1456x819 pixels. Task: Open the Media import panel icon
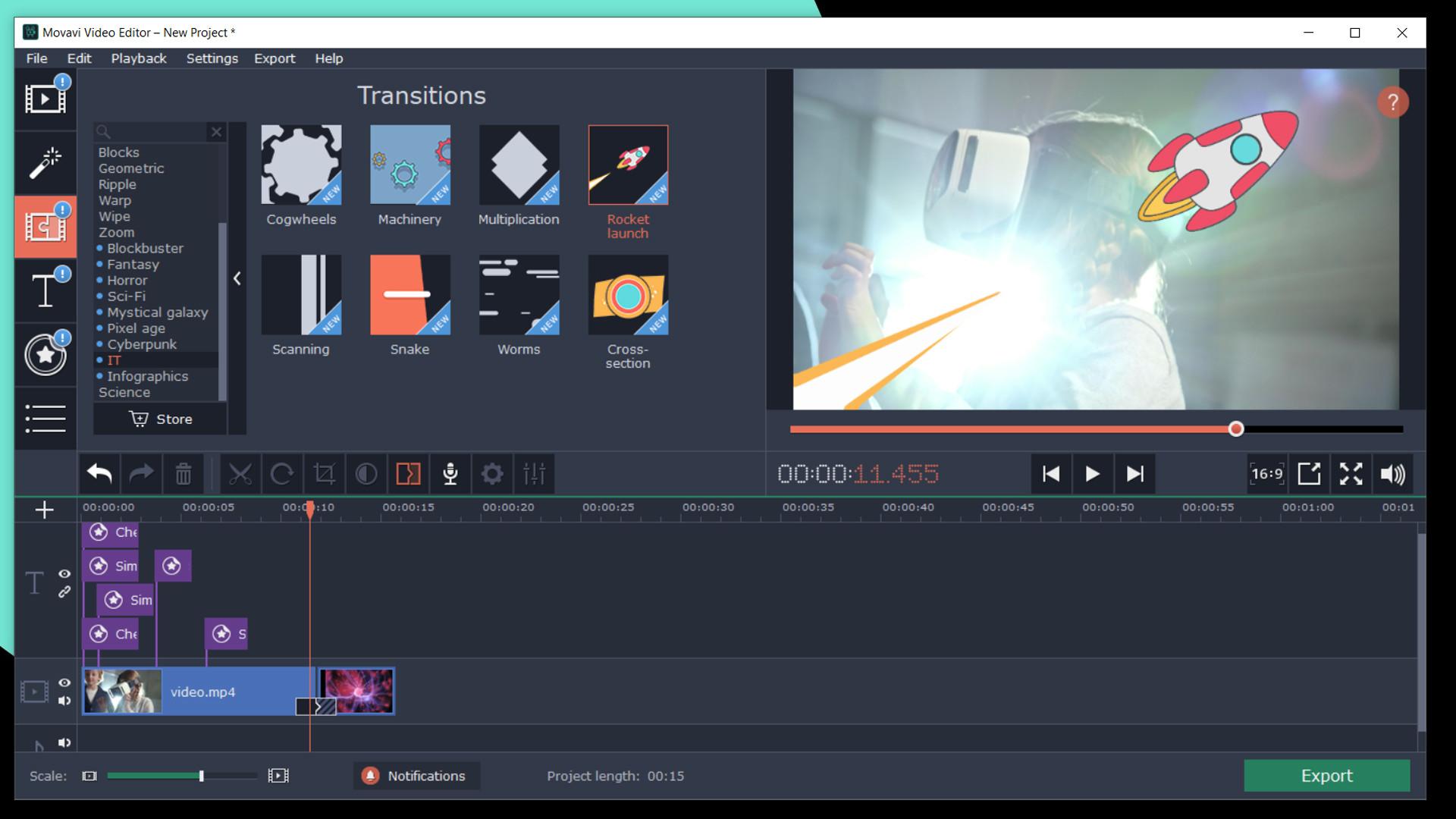tap(45, 99)
